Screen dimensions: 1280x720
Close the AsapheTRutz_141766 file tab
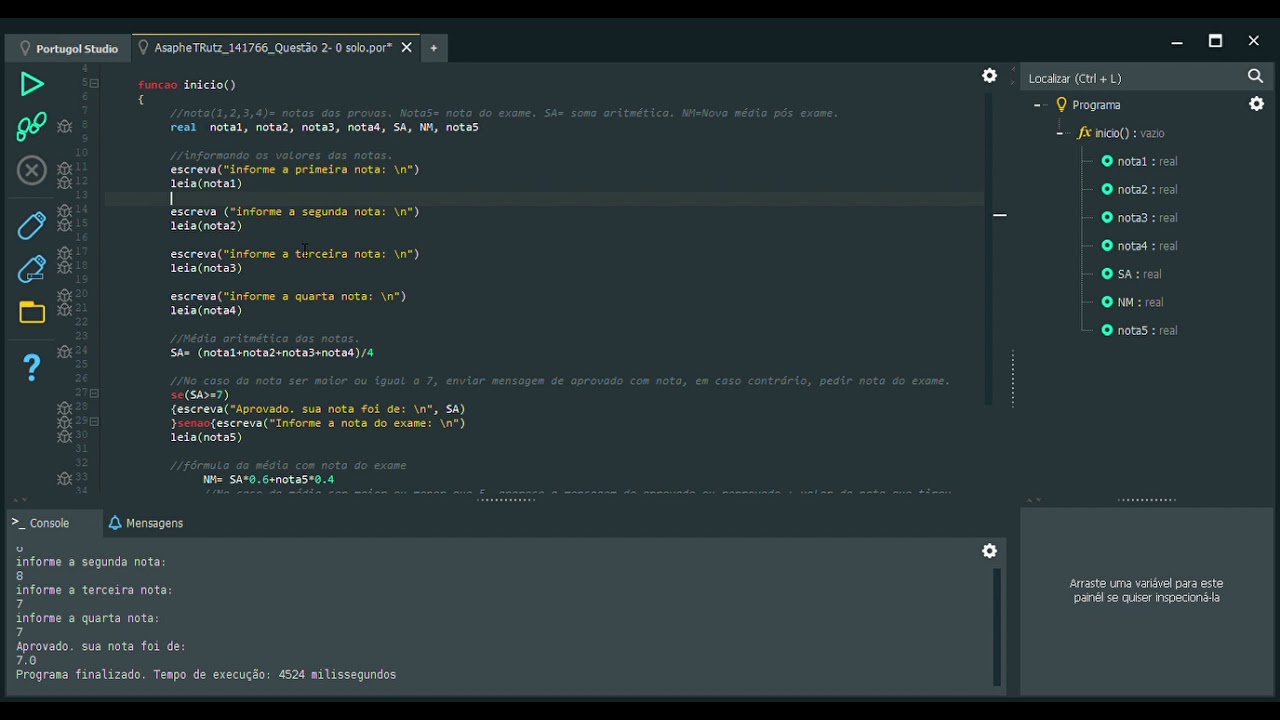(406, 47)
